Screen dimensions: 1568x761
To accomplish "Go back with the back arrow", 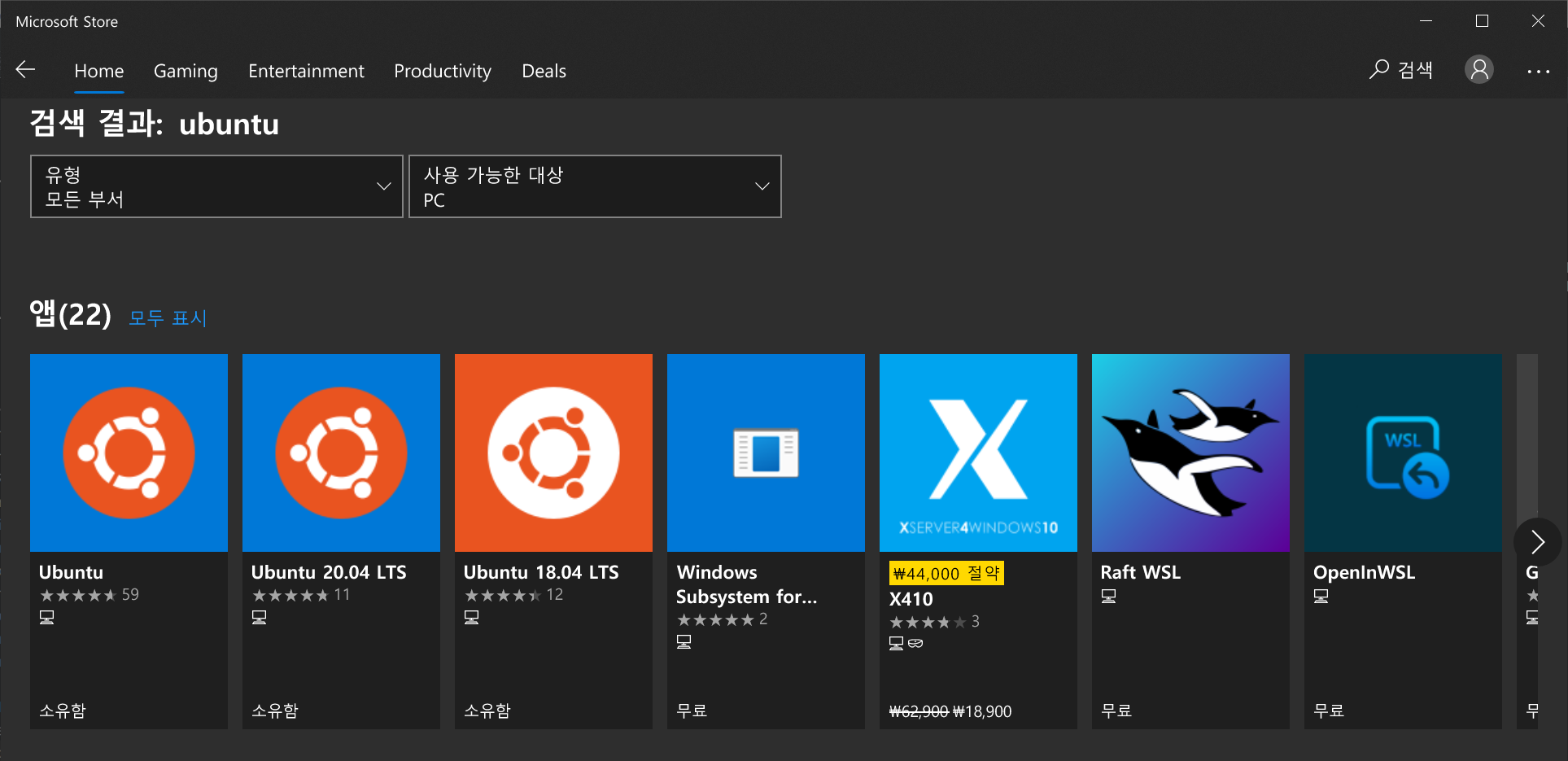I will pyautogui.click(x=26, y=70).
